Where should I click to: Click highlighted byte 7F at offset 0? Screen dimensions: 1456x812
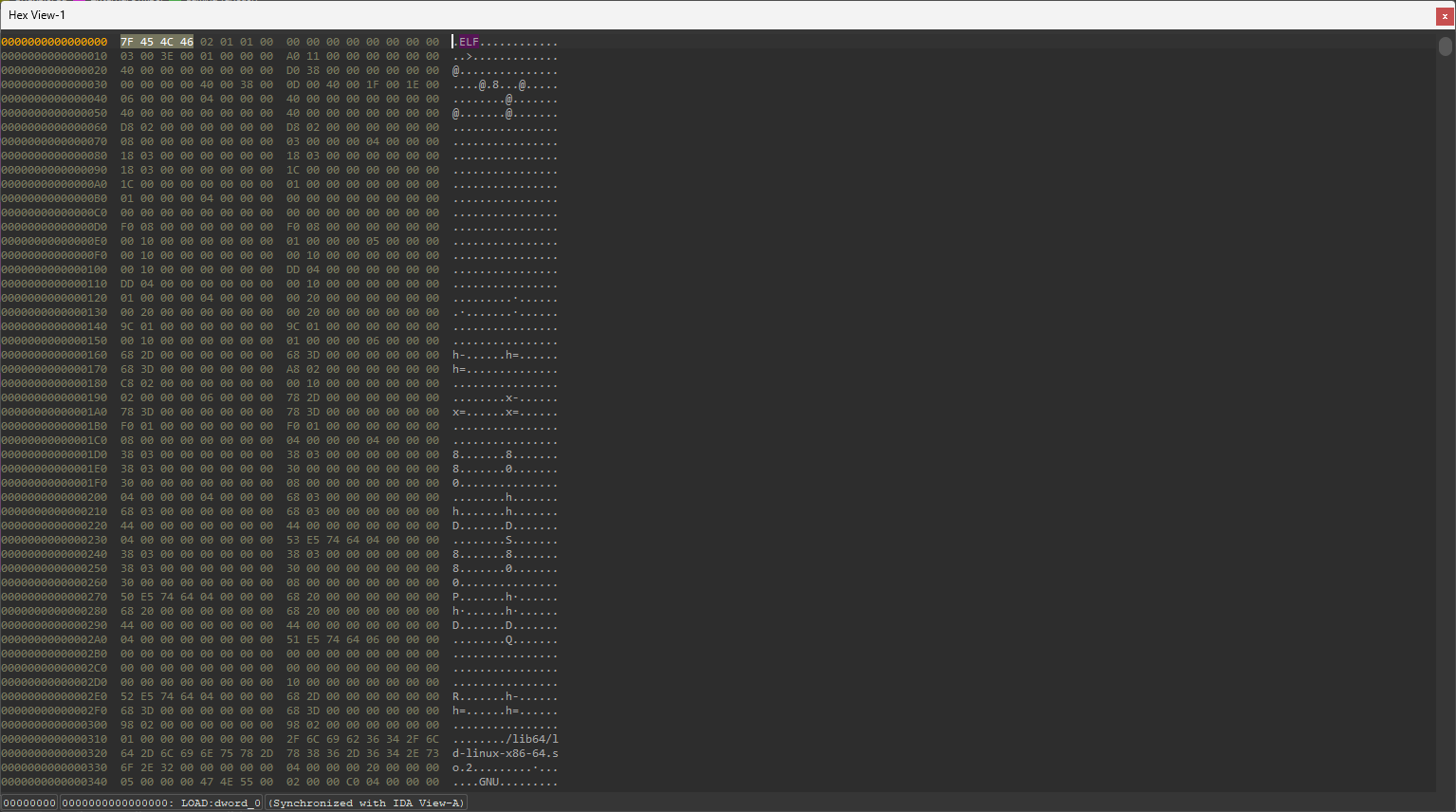pos(127,42)
